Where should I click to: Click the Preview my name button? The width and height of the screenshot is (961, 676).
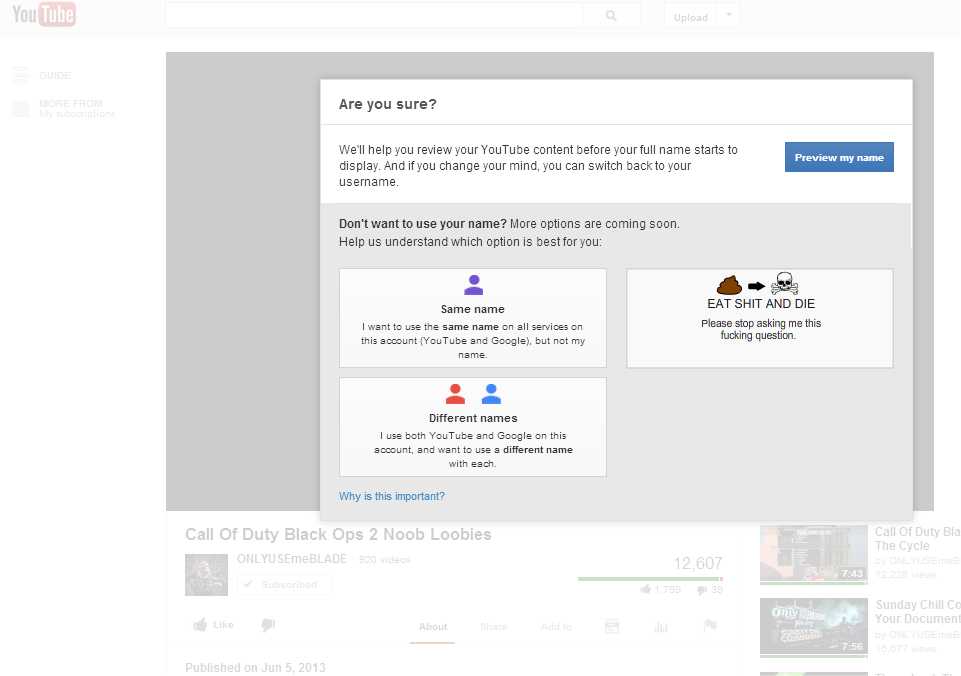(x=839, y=157)
